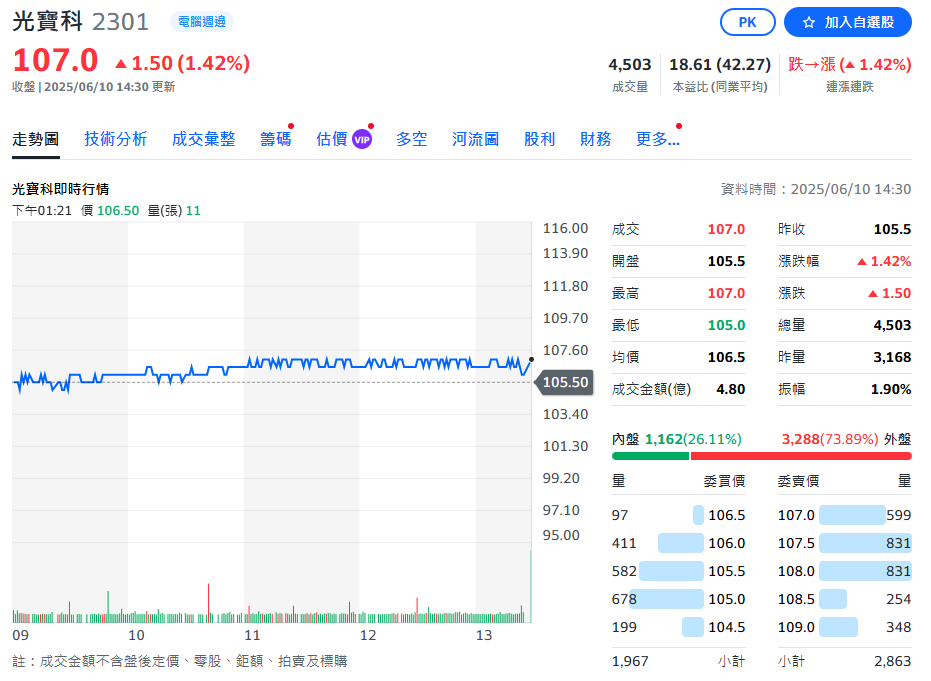Add stock via 加入自選股 button
931x681 pixels.
pyautogui.click(x=847, y=23)
